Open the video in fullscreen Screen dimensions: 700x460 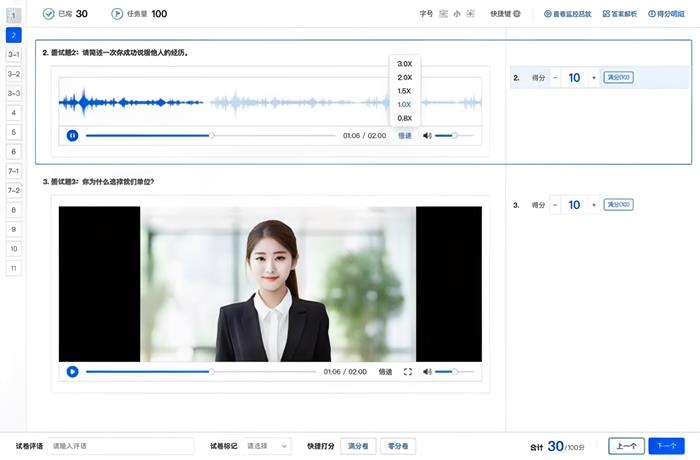click(x=407, y=371)
